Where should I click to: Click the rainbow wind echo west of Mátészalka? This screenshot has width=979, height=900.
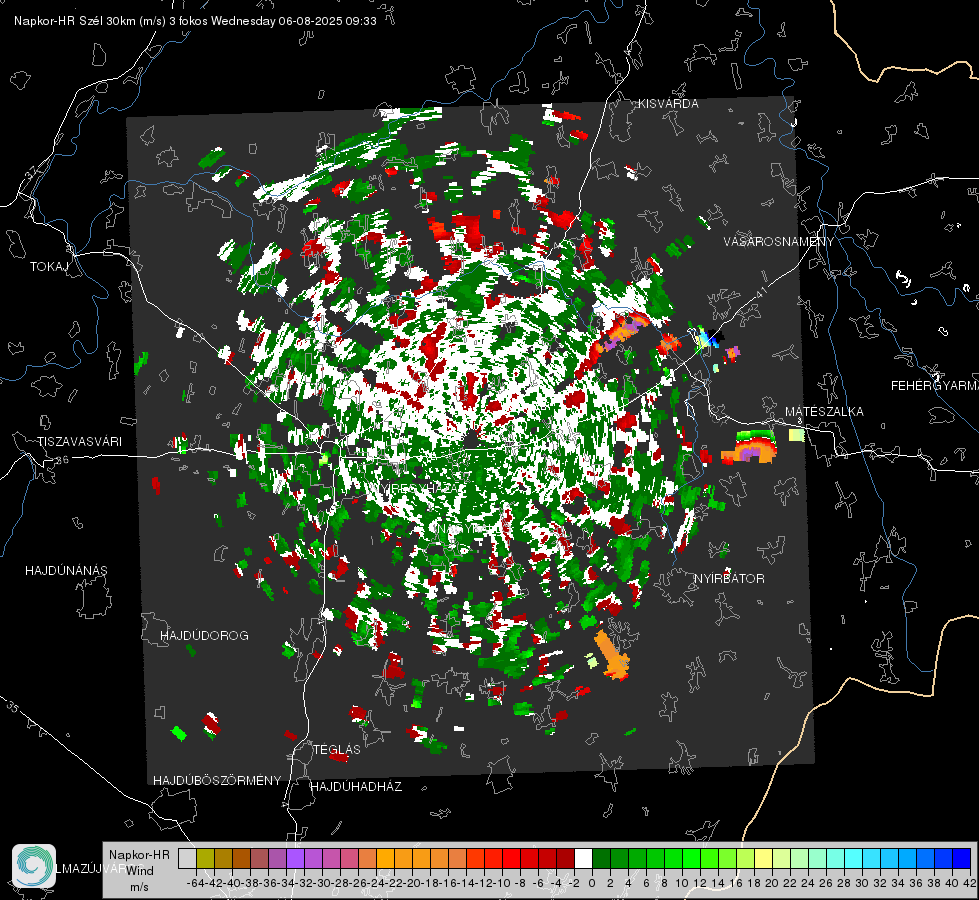[749, 448]
